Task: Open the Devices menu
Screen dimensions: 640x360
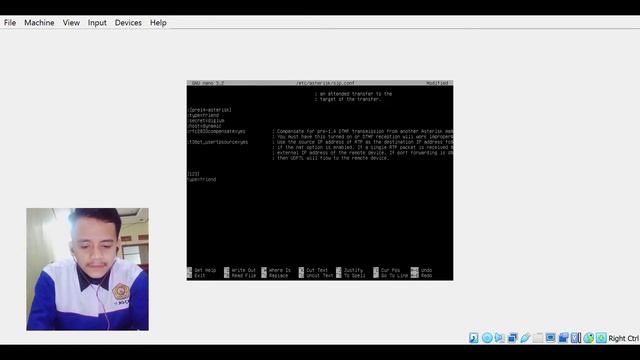Action: 128,23
